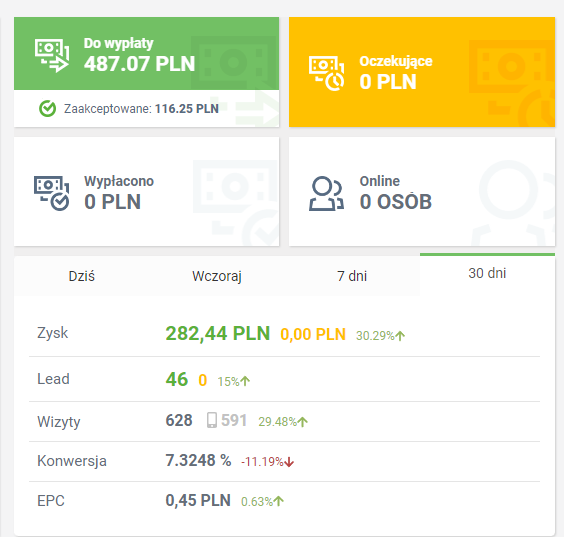Click the Wizyty count 628

179,420
